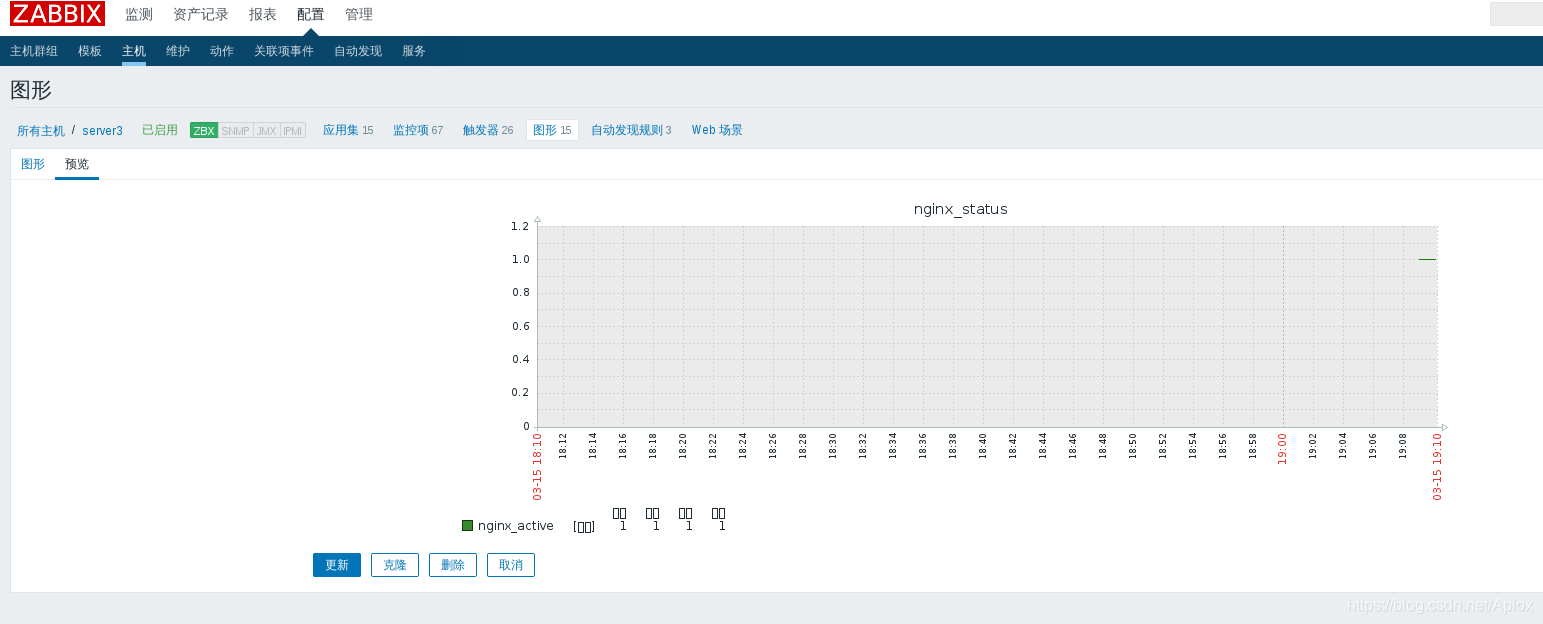Screen dimensions: 1543x624
Task: Click the green ZBX availability badge
Action: [x=204, y=131]
